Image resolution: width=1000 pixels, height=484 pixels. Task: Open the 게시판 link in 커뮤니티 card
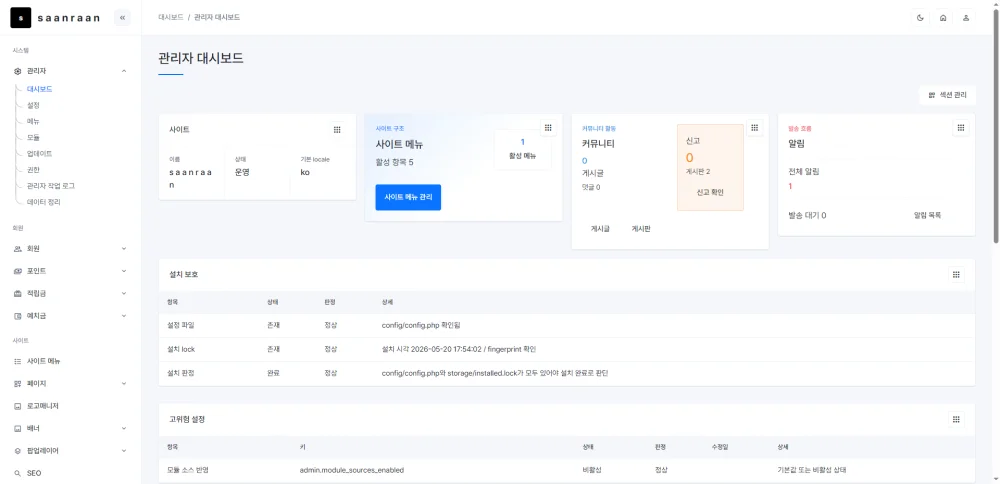(640, 228)
